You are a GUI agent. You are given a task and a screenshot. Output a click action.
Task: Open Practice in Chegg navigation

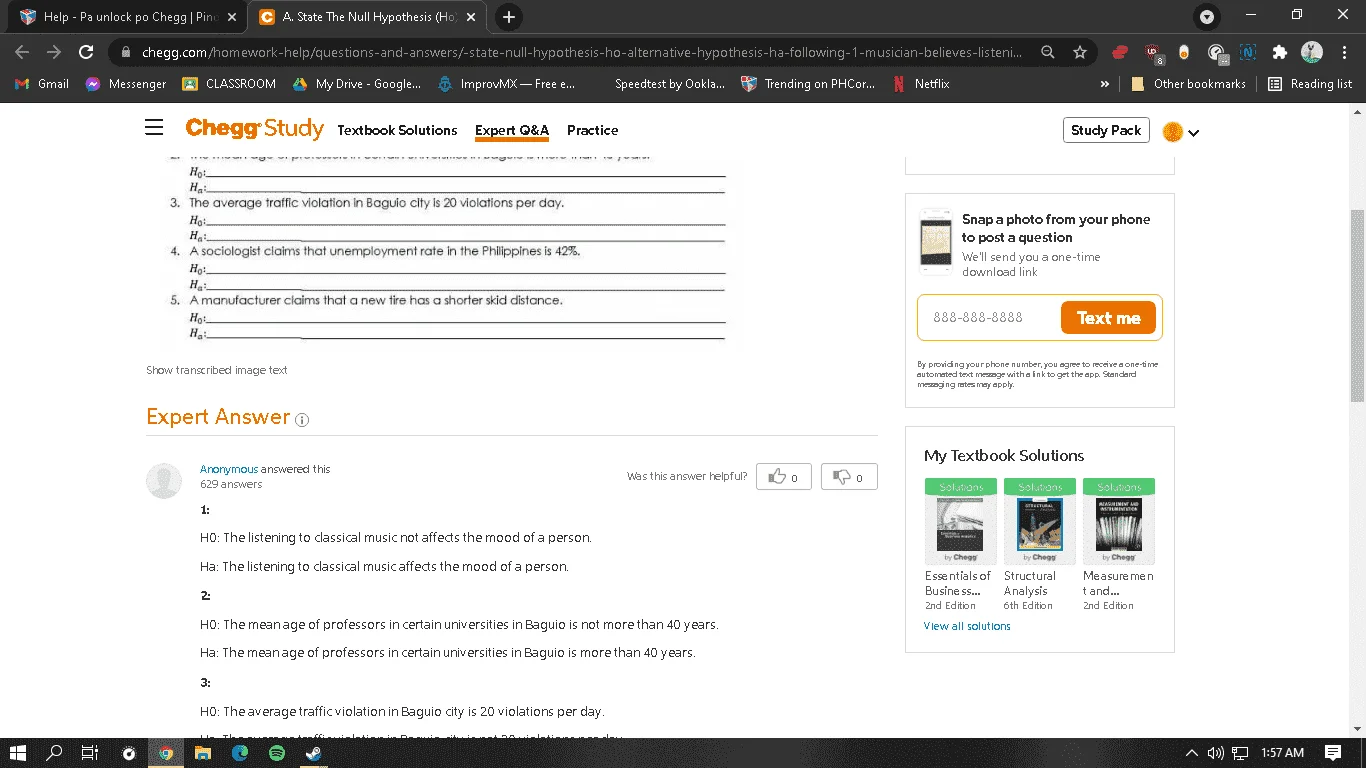pyautogui.click(x=592, y=130)
